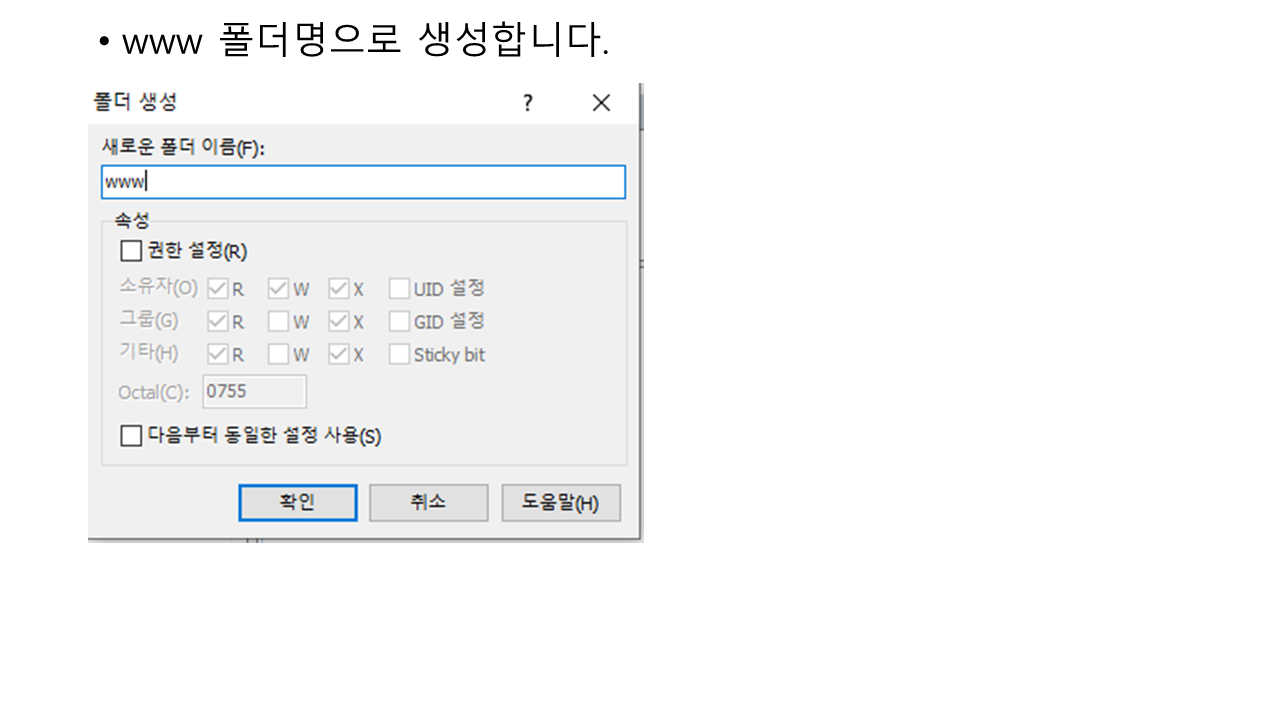1280x720 pixels.
Task: Enable the GID 설정 checkbox
Action: pos(399,322)
